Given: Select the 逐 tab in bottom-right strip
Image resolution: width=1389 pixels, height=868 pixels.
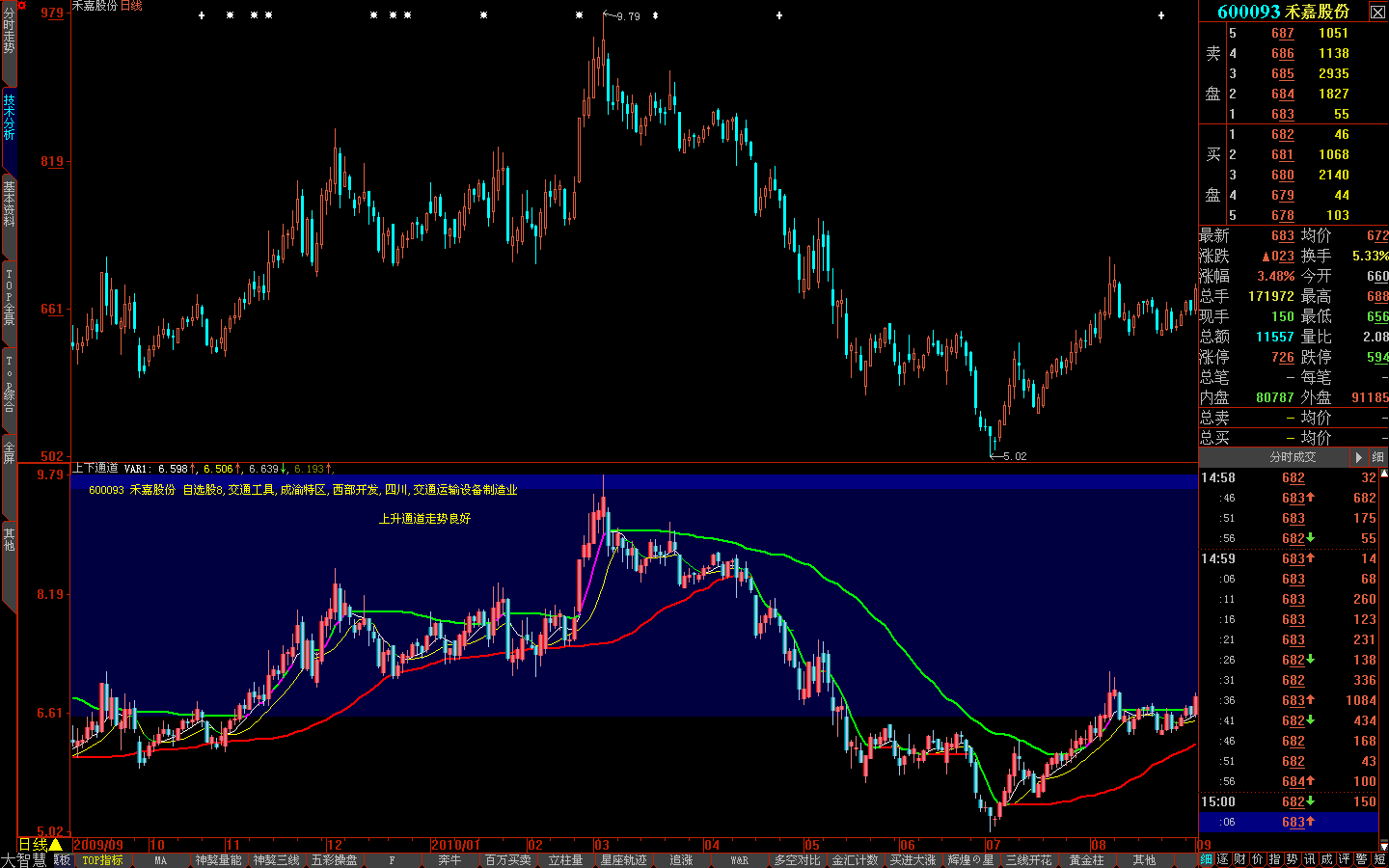Looking at the screenshot, I should pos(1223,859).
